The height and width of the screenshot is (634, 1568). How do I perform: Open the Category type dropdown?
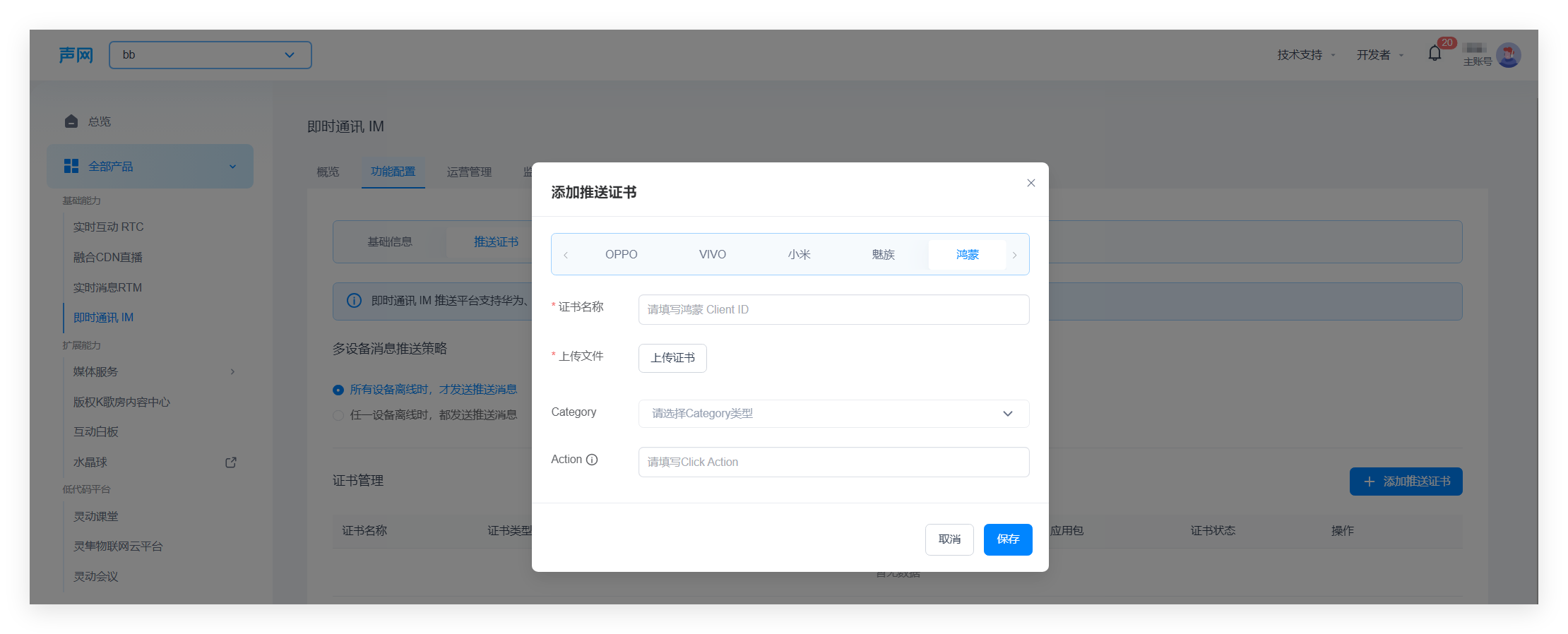(833, 414)
